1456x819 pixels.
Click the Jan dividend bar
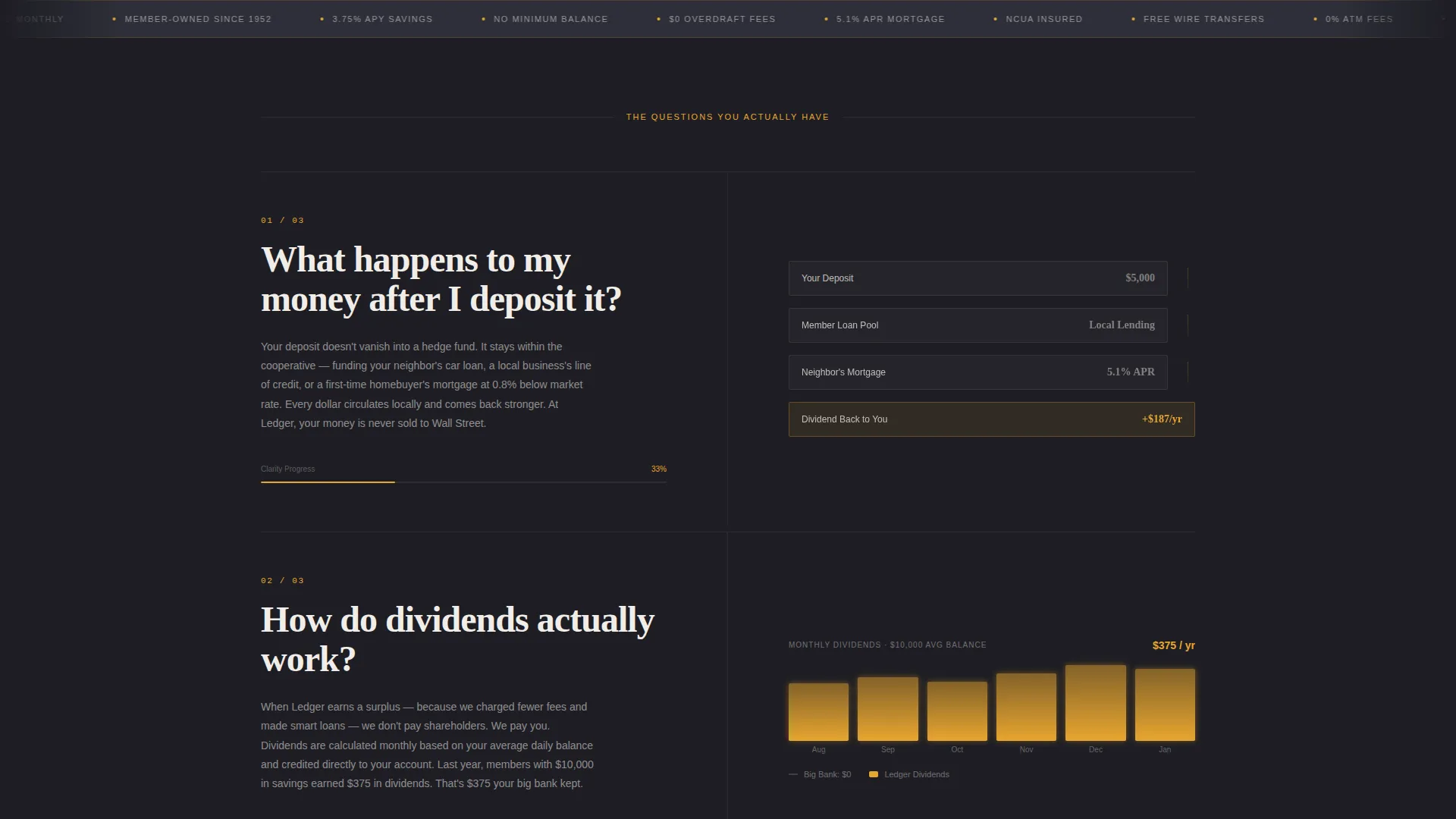[x=1165, y=705]
